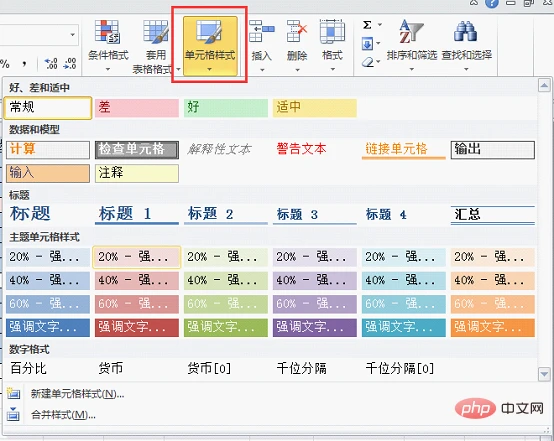
Task: Choose the purple 强调文字 accent swatch
Action: (314, 327)
